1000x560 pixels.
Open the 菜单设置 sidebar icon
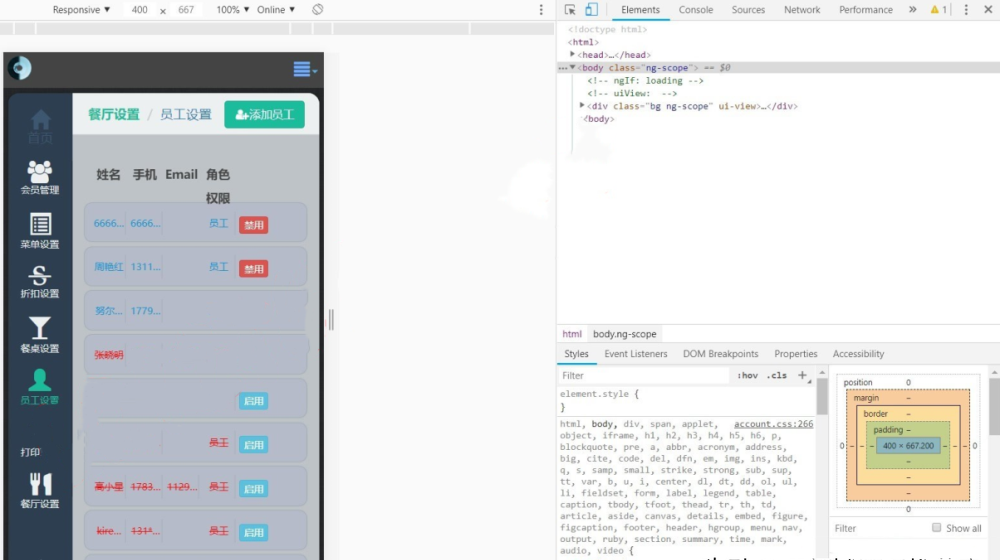(40, 225)
